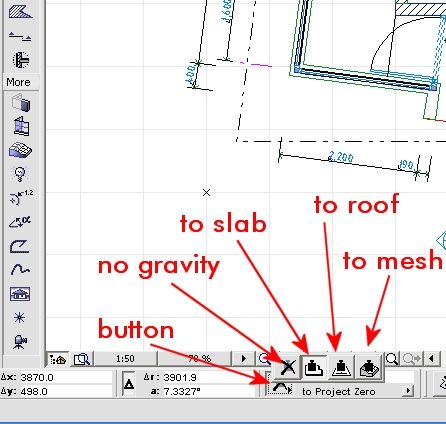Select the Corner Window tool
Screen dimensions: 446x424
point(21,126)
